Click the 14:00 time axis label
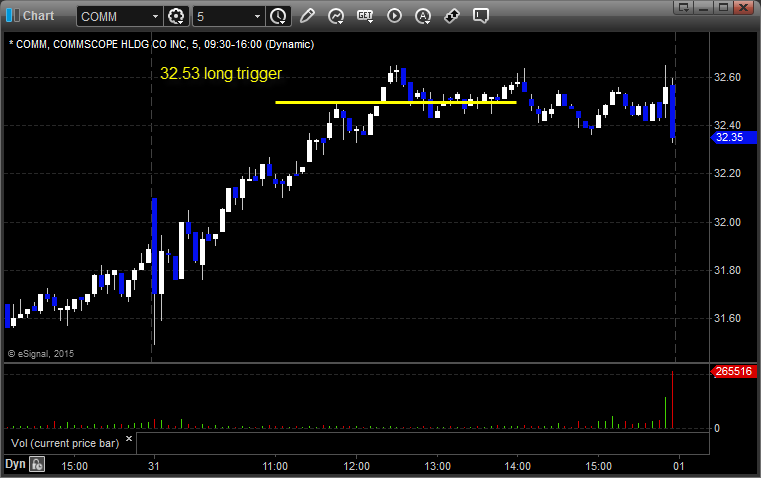Viewport: 761px width, 478px height. tap(517, 466)
